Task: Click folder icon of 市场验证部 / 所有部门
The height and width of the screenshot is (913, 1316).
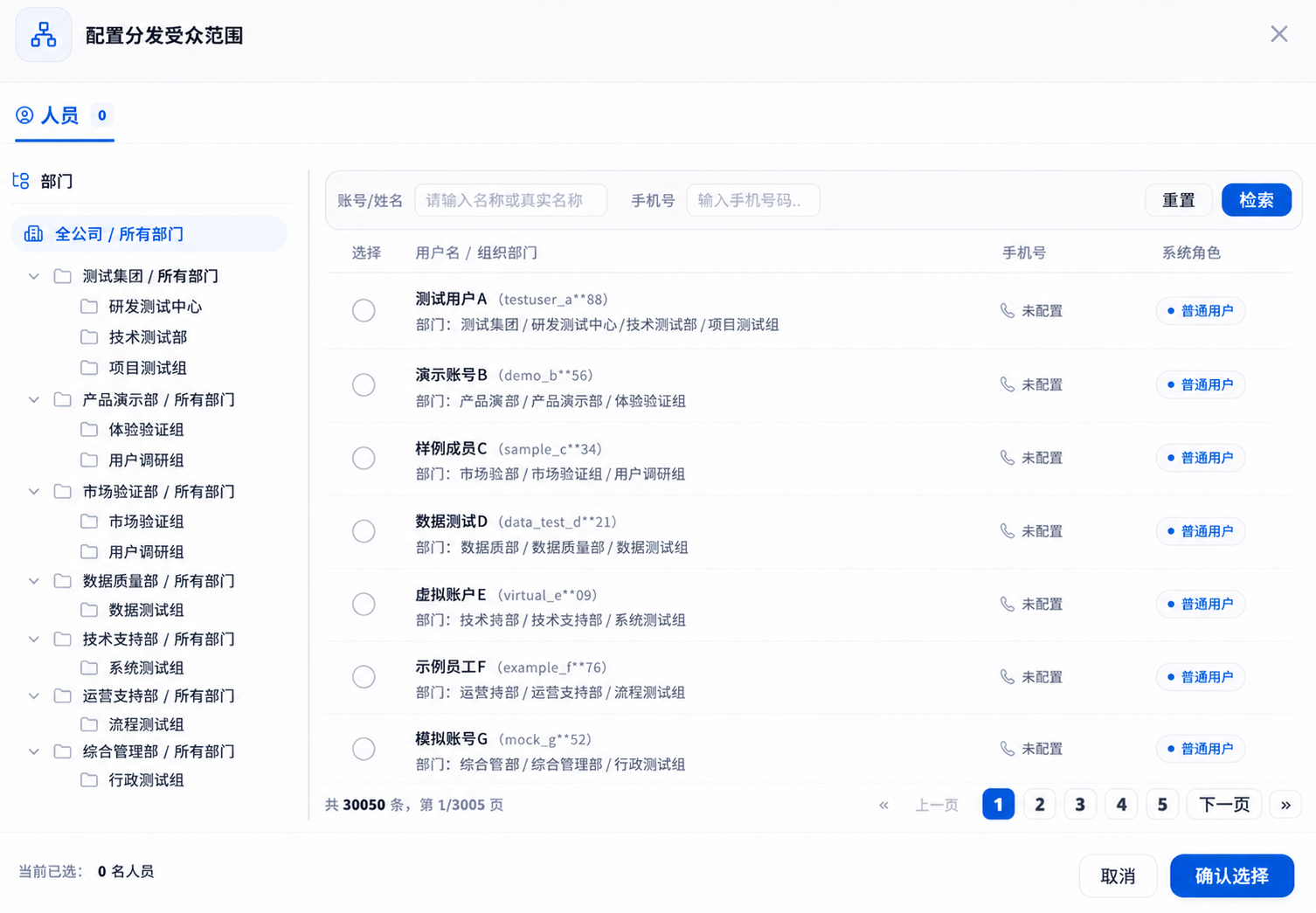Action: click(x=63, y=491)
